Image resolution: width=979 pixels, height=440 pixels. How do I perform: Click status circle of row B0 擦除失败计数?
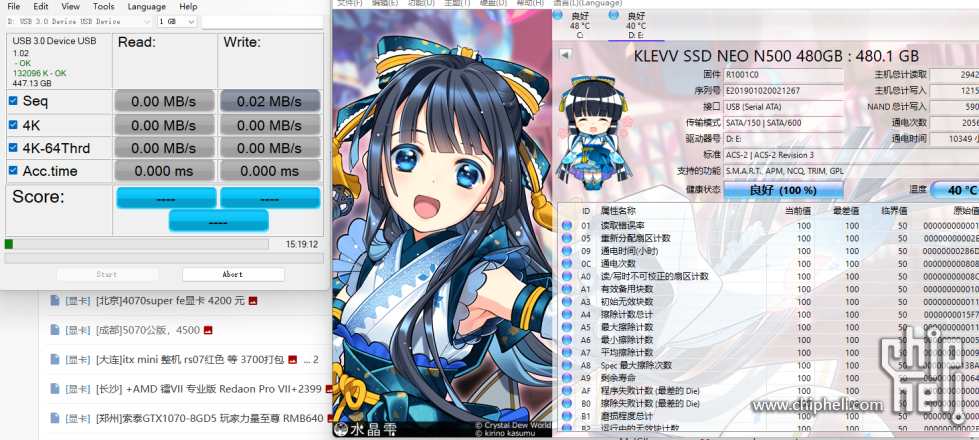(567, 404)
